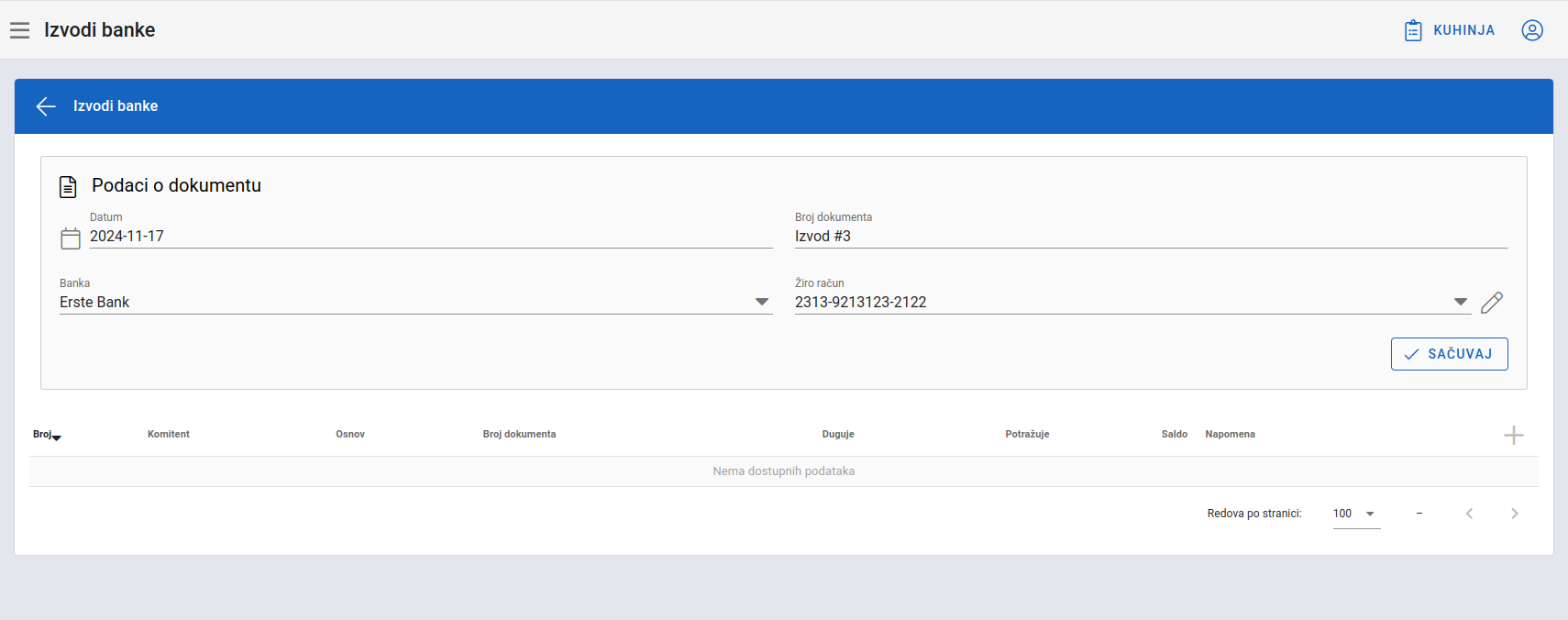Image resolution: width=1568 pixels, height=620 pixels.
Task: Open the user account profile icon
Action: point(1532,30)
